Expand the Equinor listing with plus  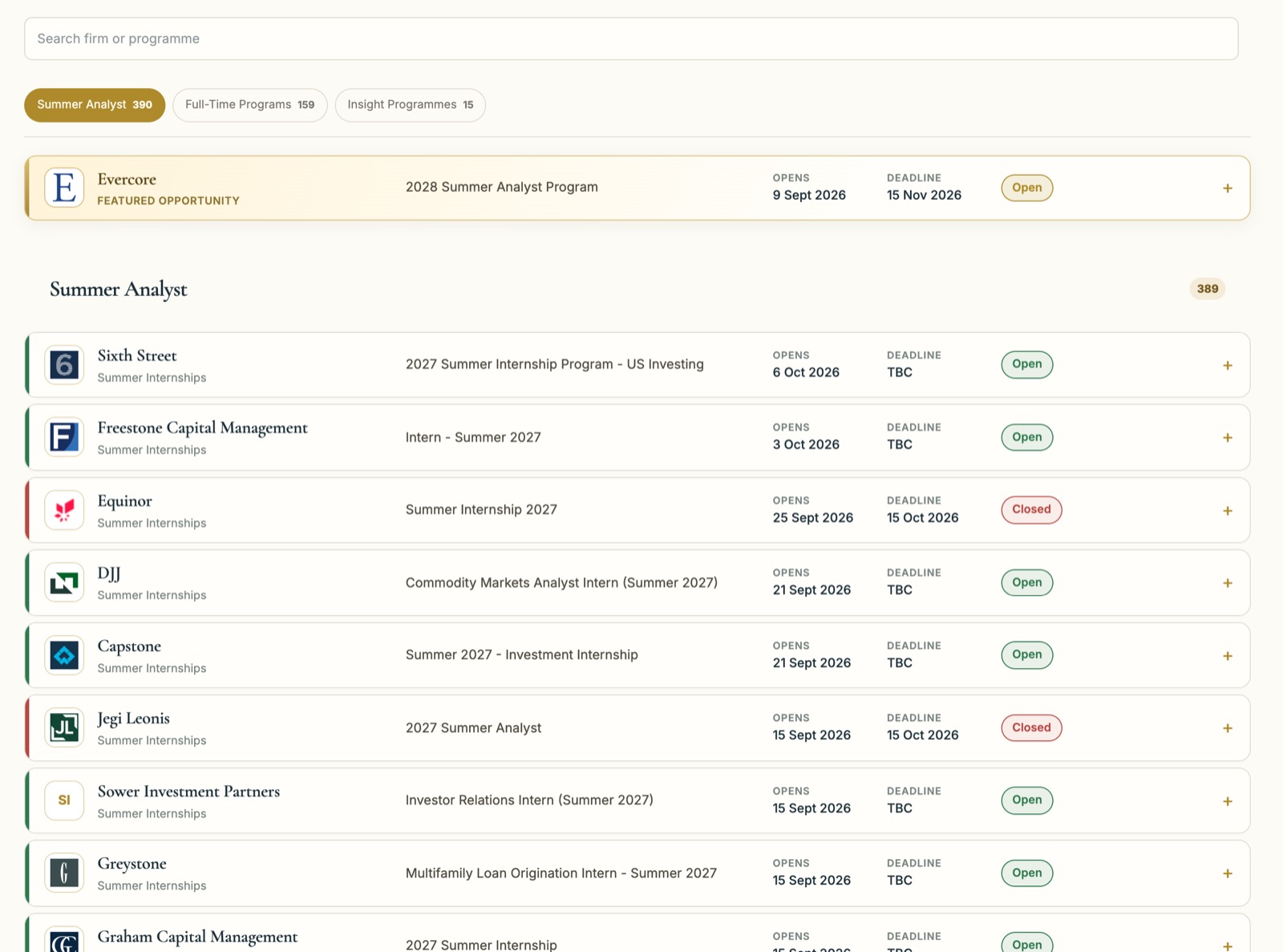[x=1227, y=510]
